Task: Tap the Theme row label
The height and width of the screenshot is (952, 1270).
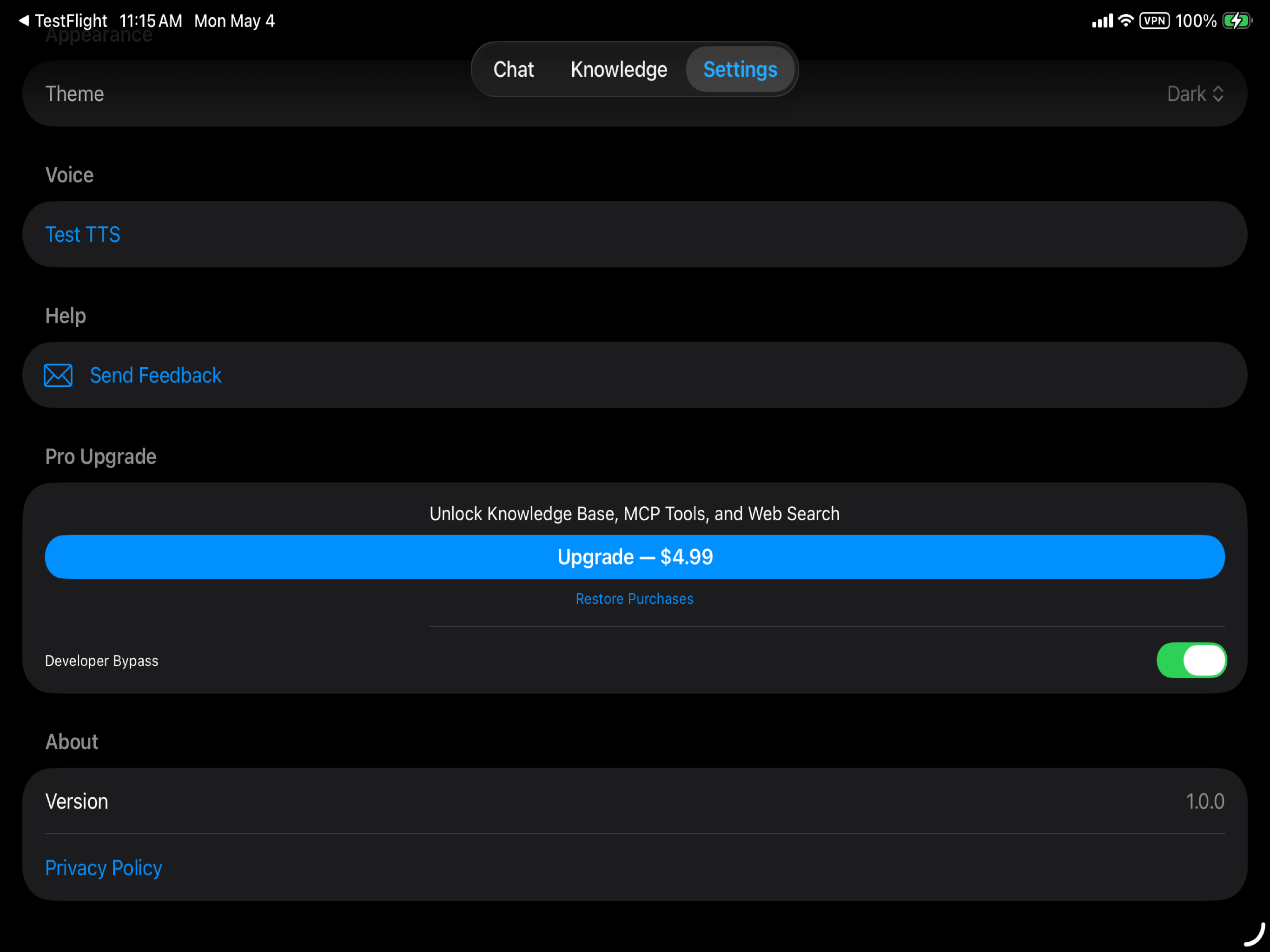Action: [75, 93]
